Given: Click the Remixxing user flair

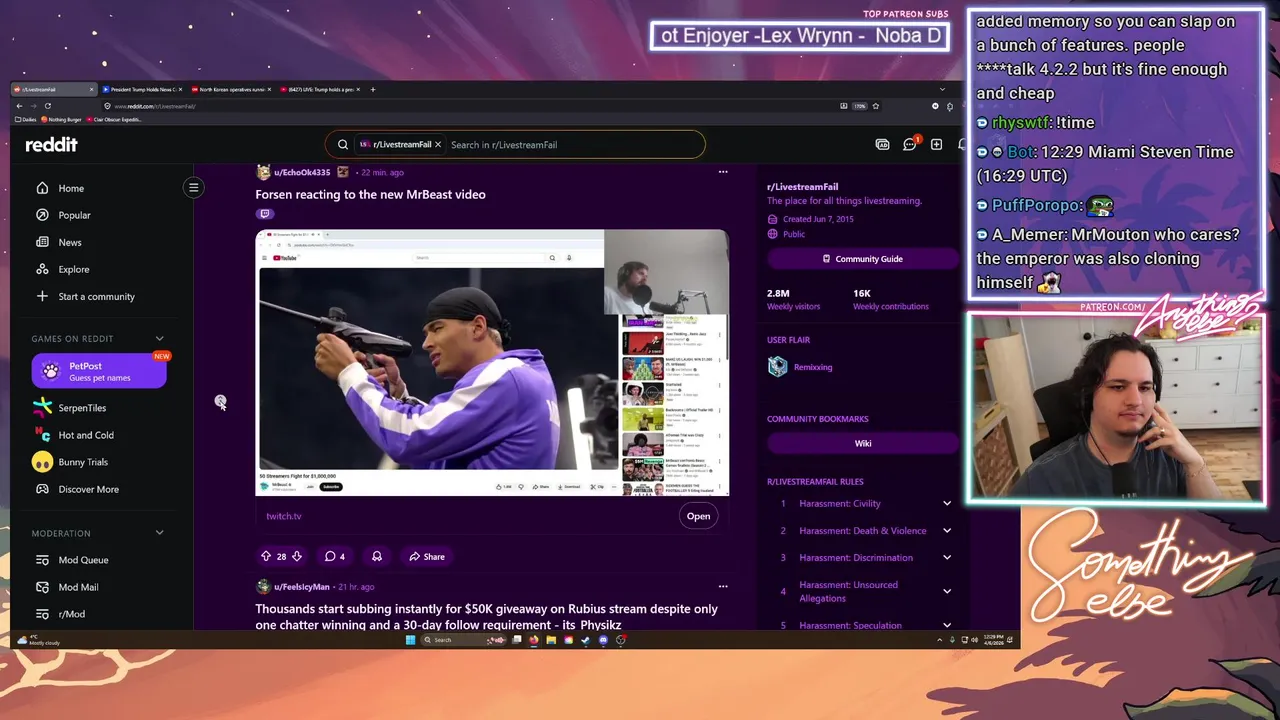Looking at the screenshot, I should point(813,367).
